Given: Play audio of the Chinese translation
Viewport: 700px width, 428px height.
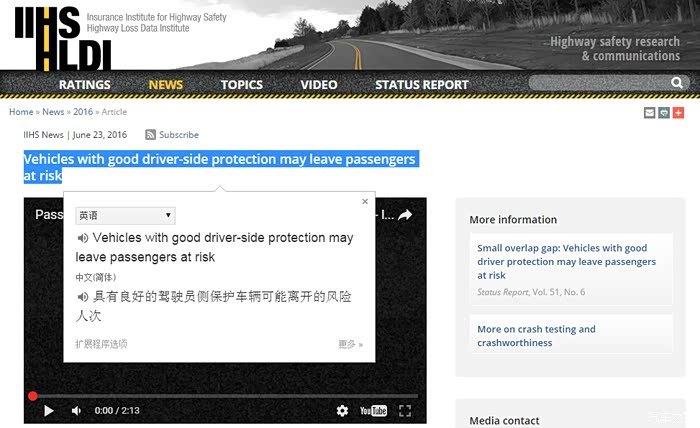Looking at the screenshot, I should (x=82, y=297).
